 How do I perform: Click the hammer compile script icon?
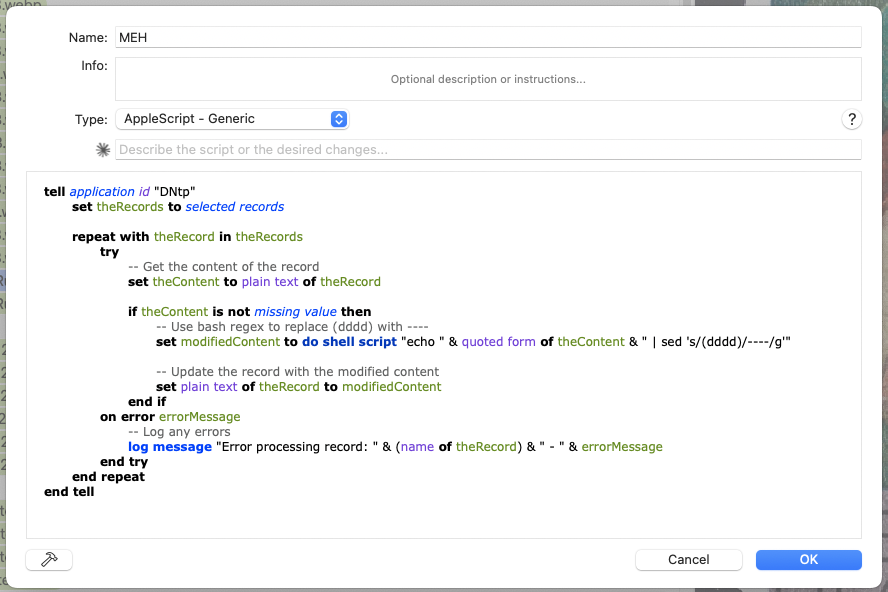coord(49,560)
